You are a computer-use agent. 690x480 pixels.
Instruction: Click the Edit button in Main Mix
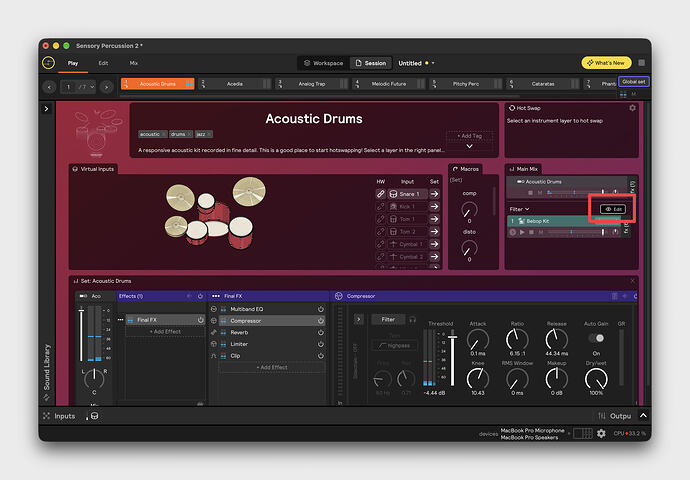[x=613, y=209]
